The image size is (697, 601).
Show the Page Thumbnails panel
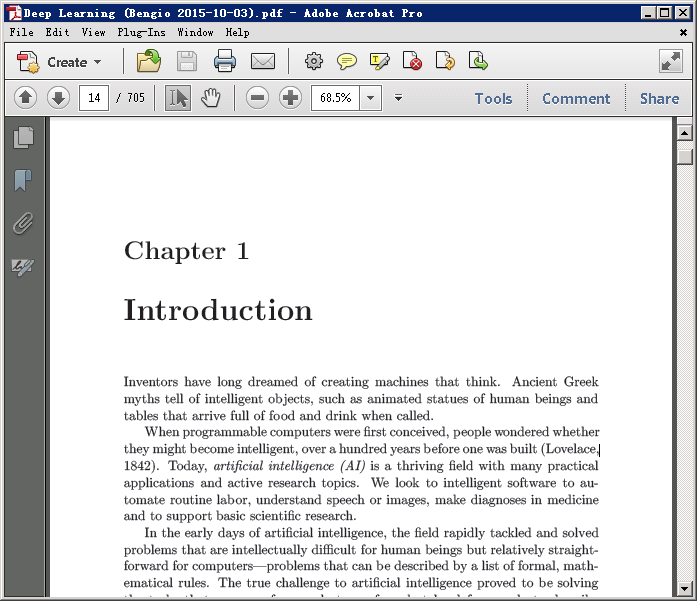click(x=24, y=137)
